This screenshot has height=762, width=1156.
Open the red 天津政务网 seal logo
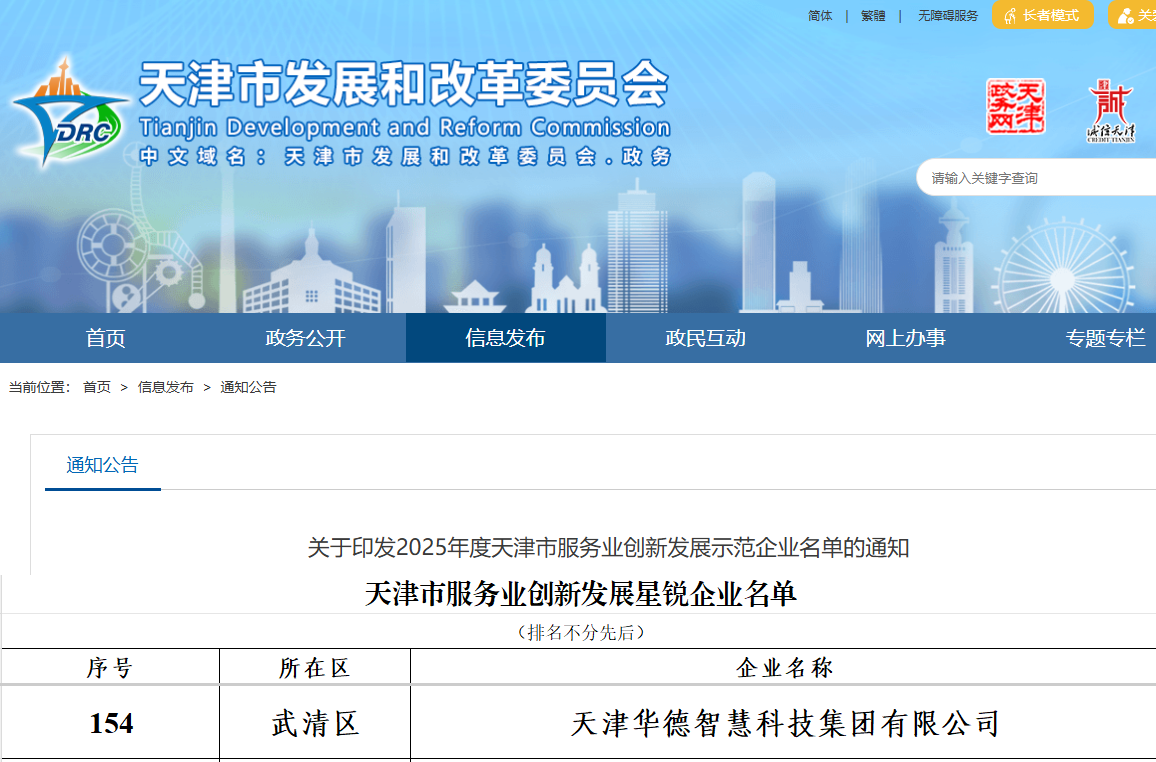pos(1015,107)
